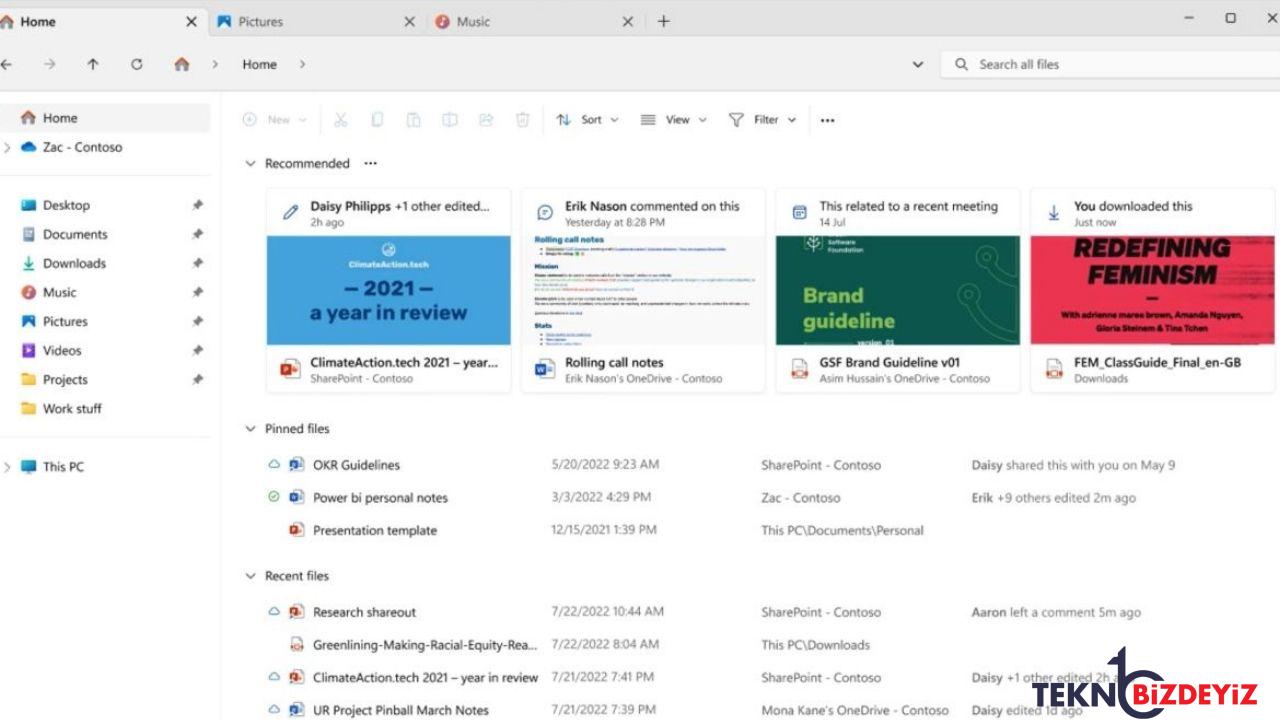This screenshot has height=720, width=1280.
Task: Open the toolbar See more ellipsis
Action: (x=827, y=120)
